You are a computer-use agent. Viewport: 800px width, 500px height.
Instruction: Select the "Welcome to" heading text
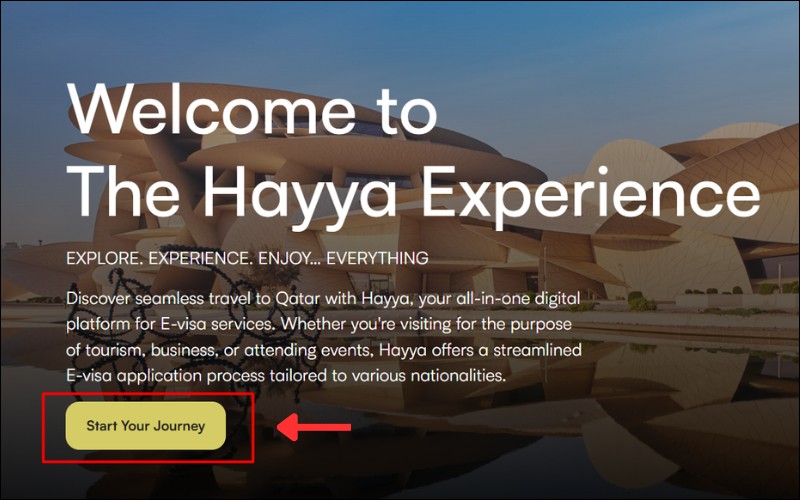pos(252,111)
